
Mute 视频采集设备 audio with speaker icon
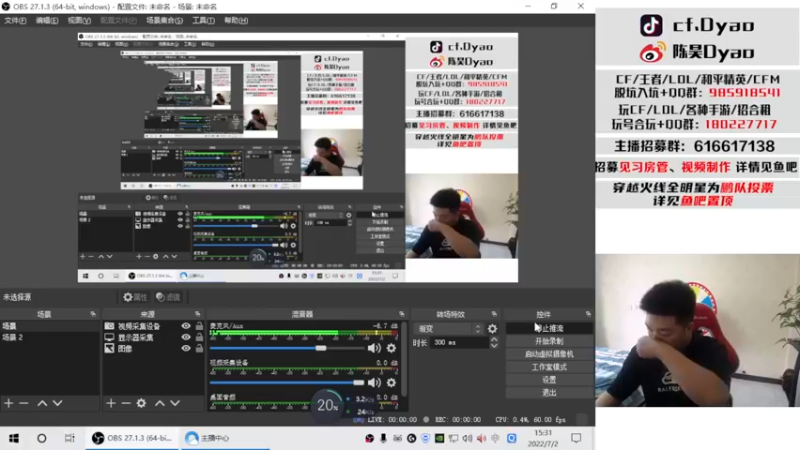coord(374,383)
